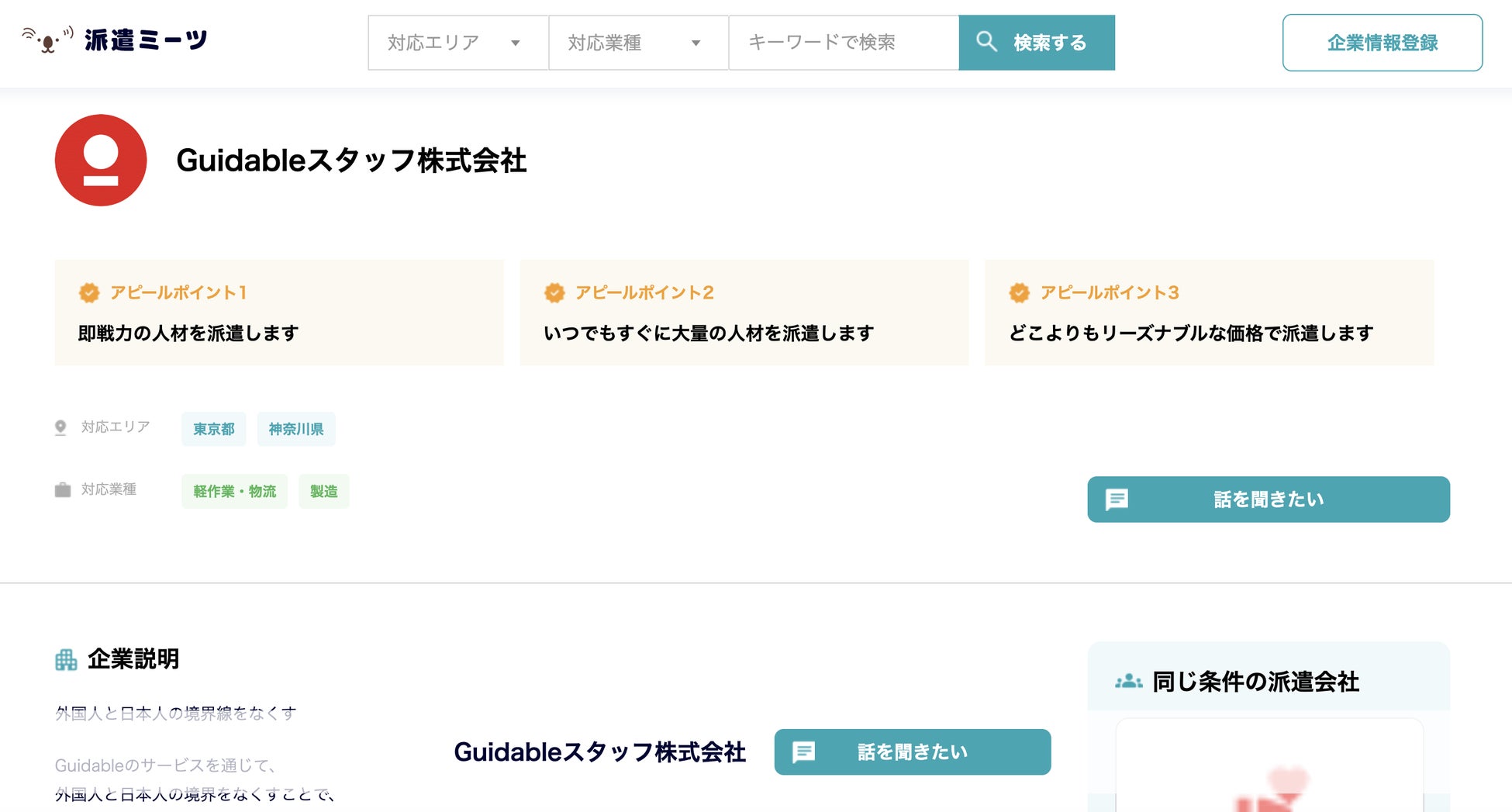Click the briefcase icon beside 対応業種
This screenshot has height=812, width=1512.
tap(63, 490)
